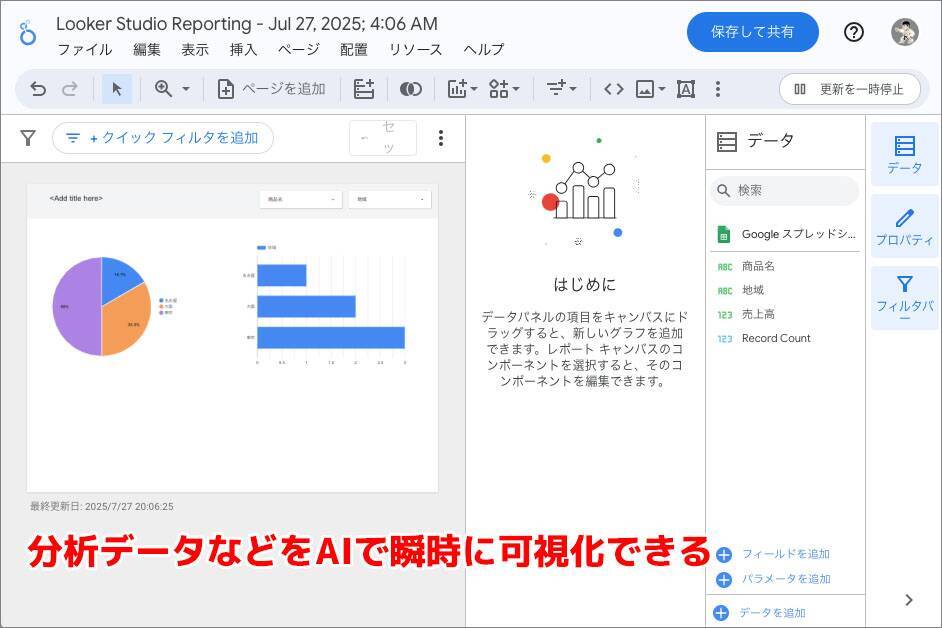Viewport: 942px width, 628px height.
Task: Expand the 商品名 dropdown control on canvas
Action: coord(300,199)
